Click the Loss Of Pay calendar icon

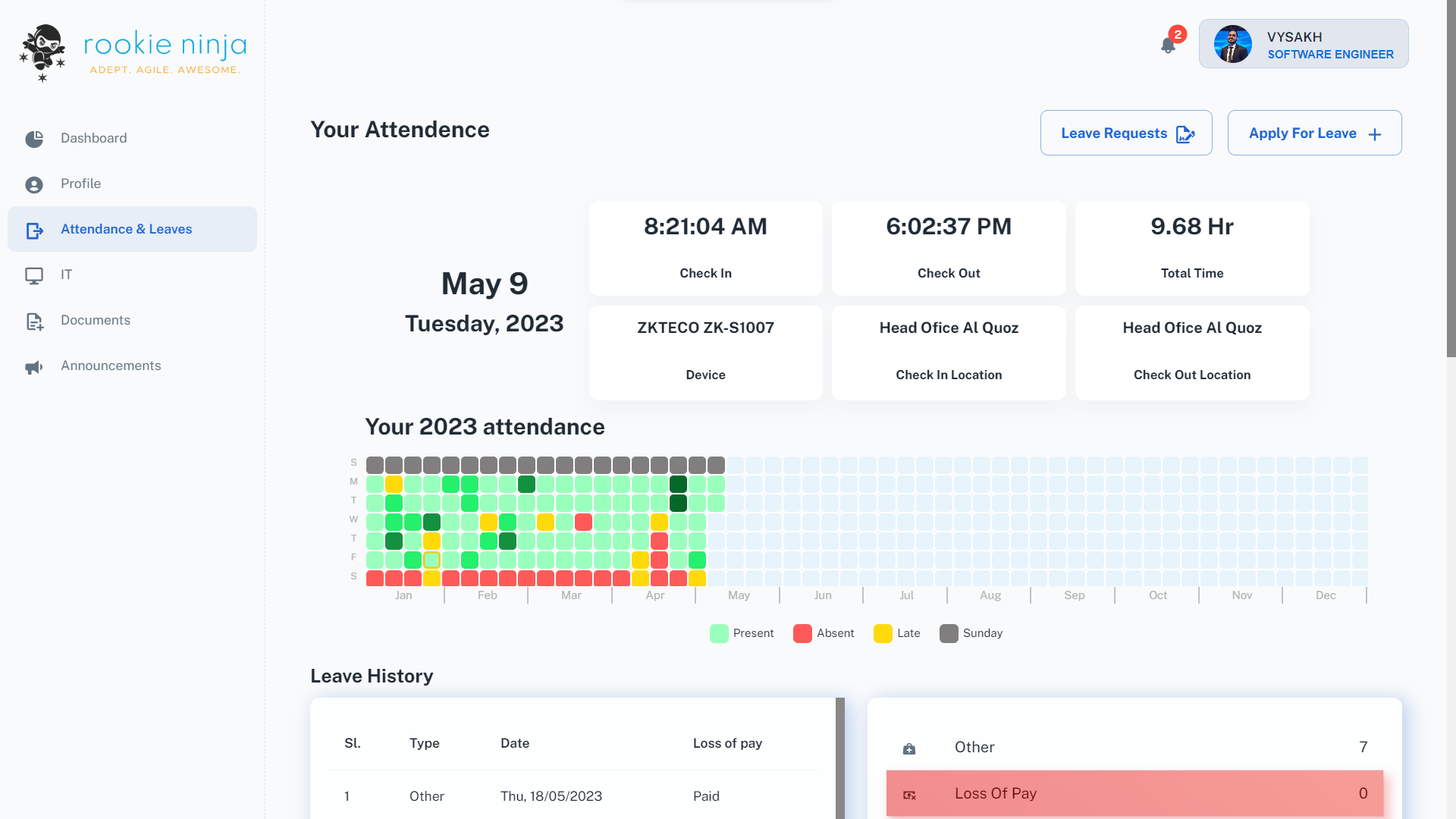[909, 794]
